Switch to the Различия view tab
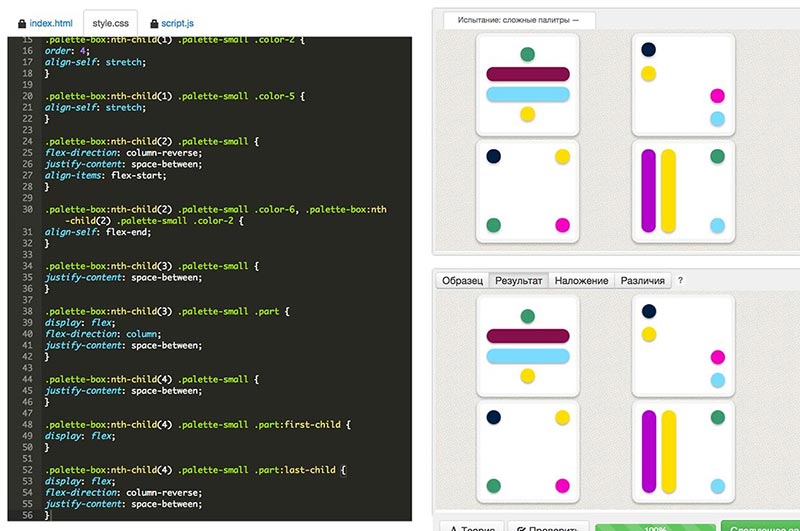The width and height of the screenshot is (800, 531). pos(642,281)
